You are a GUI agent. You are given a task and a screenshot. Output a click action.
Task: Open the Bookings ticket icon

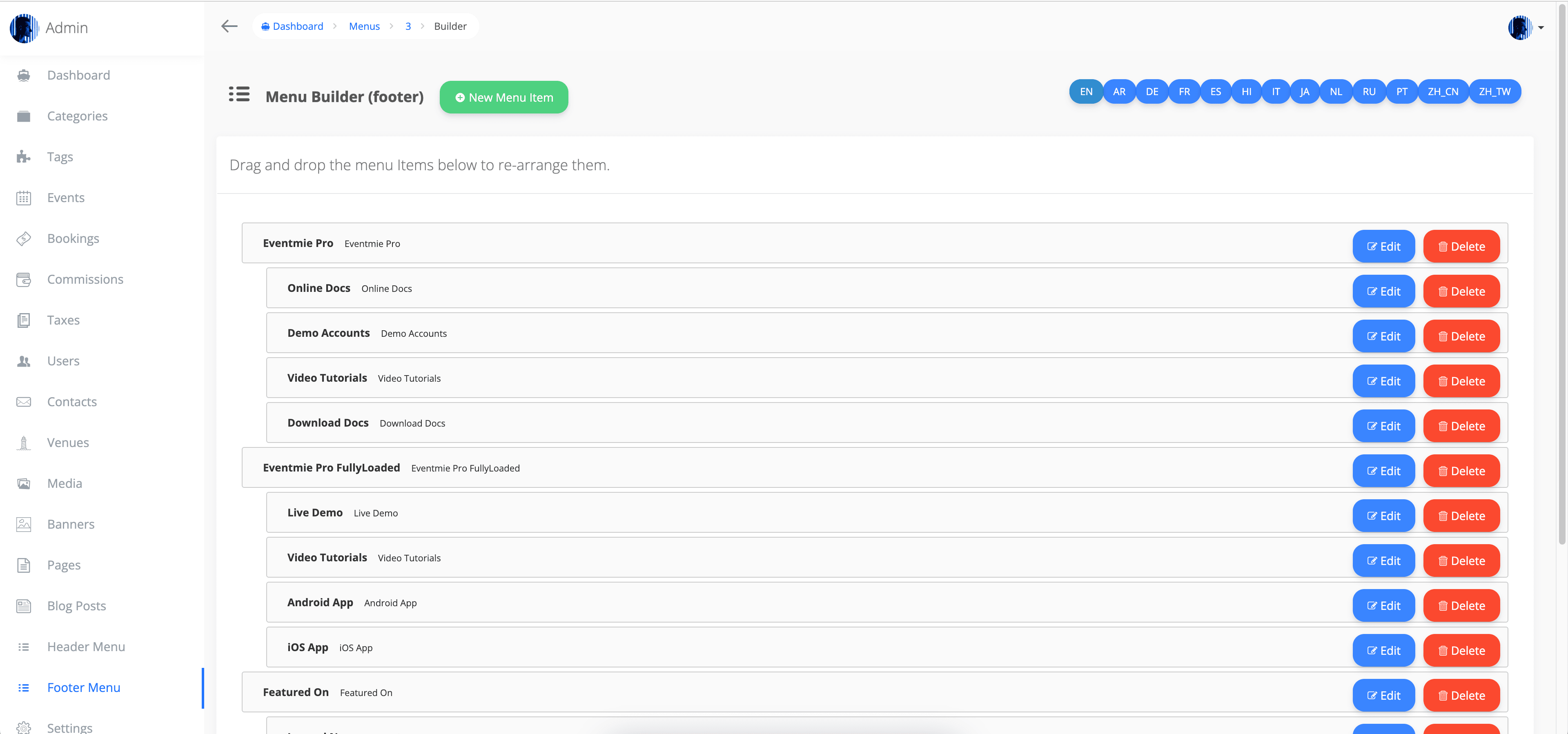(24, 238)
